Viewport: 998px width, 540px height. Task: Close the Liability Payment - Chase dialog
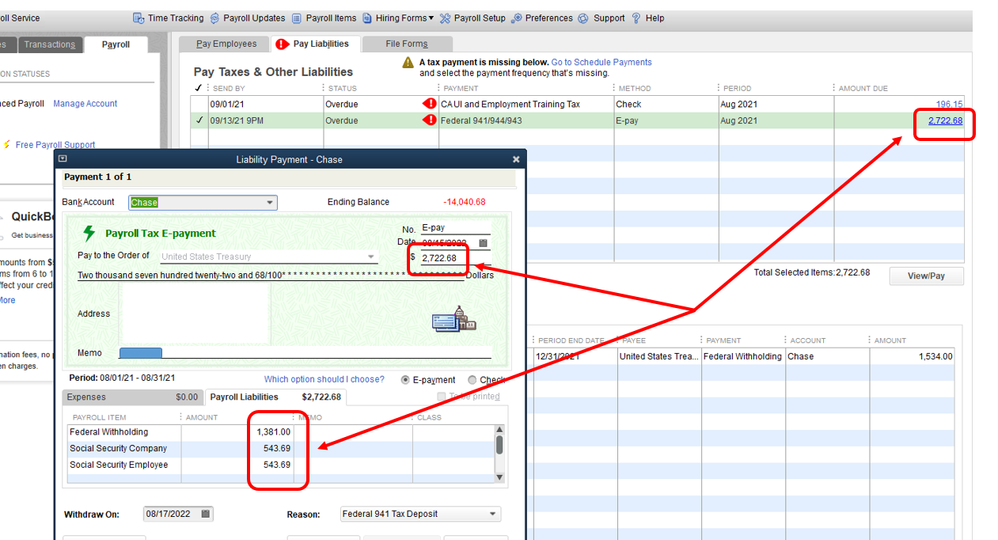click(x=516, y=159)
